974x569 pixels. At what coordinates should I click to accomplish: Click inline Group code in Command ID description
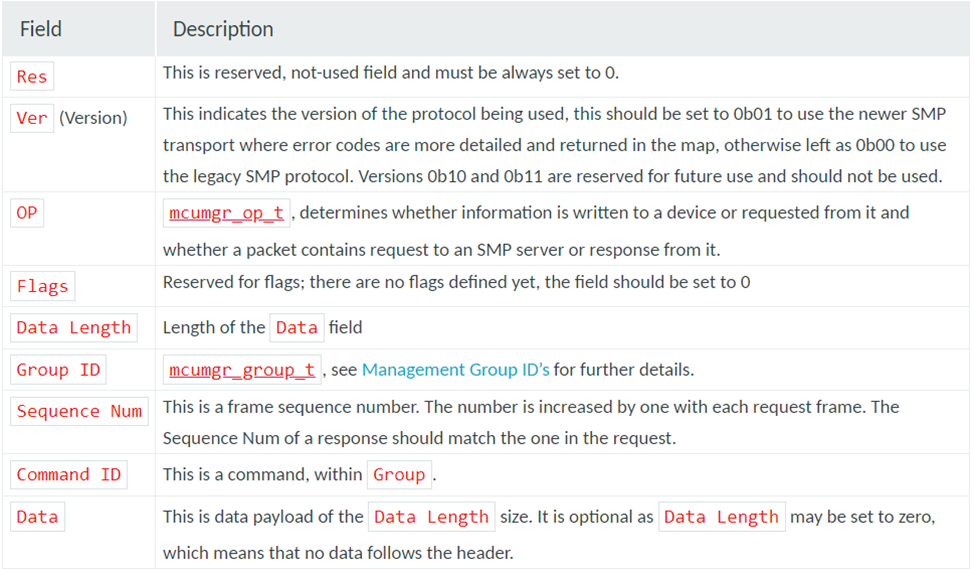(x=399, y=475)
